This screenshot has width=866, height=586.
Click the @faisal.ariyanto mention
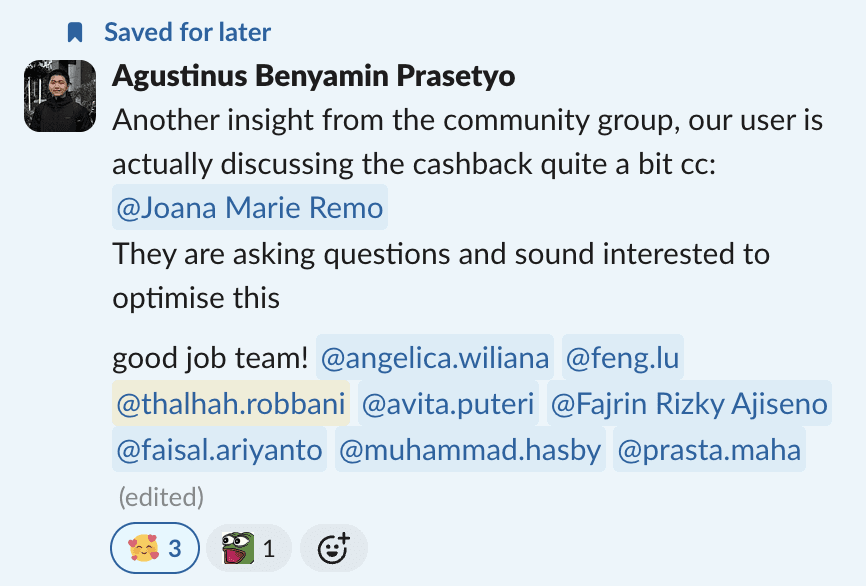219,450
